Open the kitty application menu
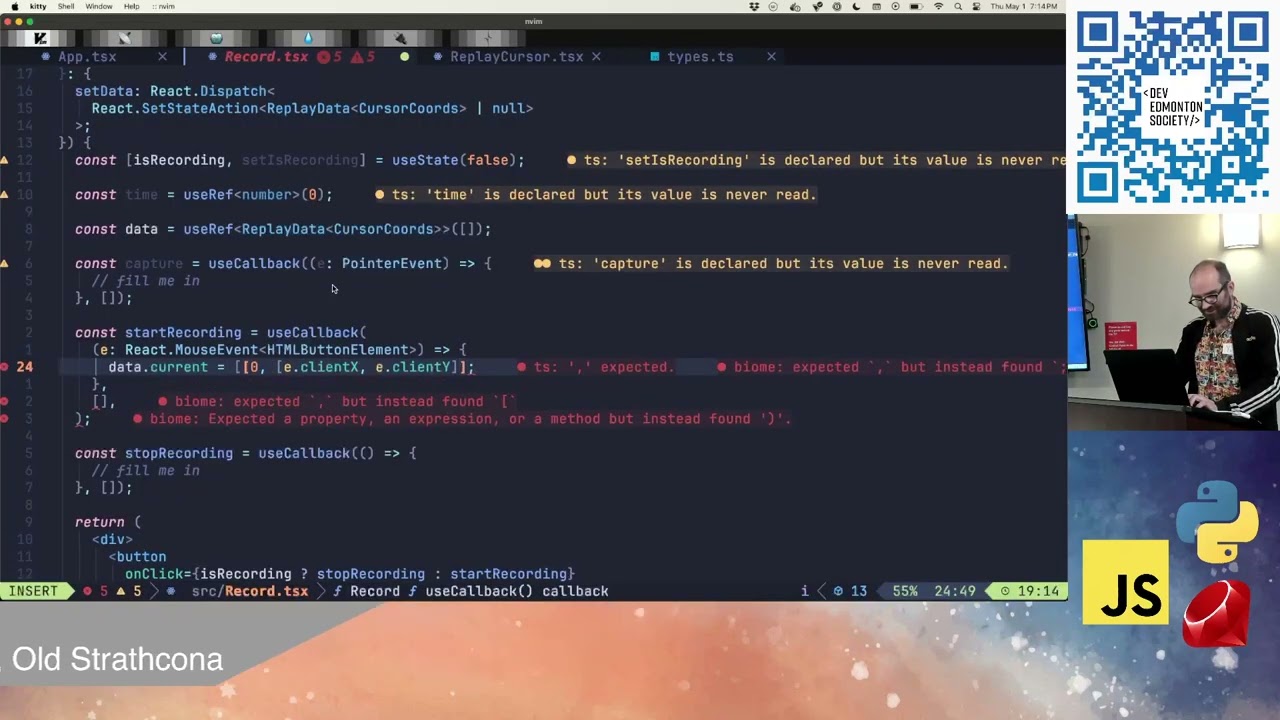 (38, 6)
